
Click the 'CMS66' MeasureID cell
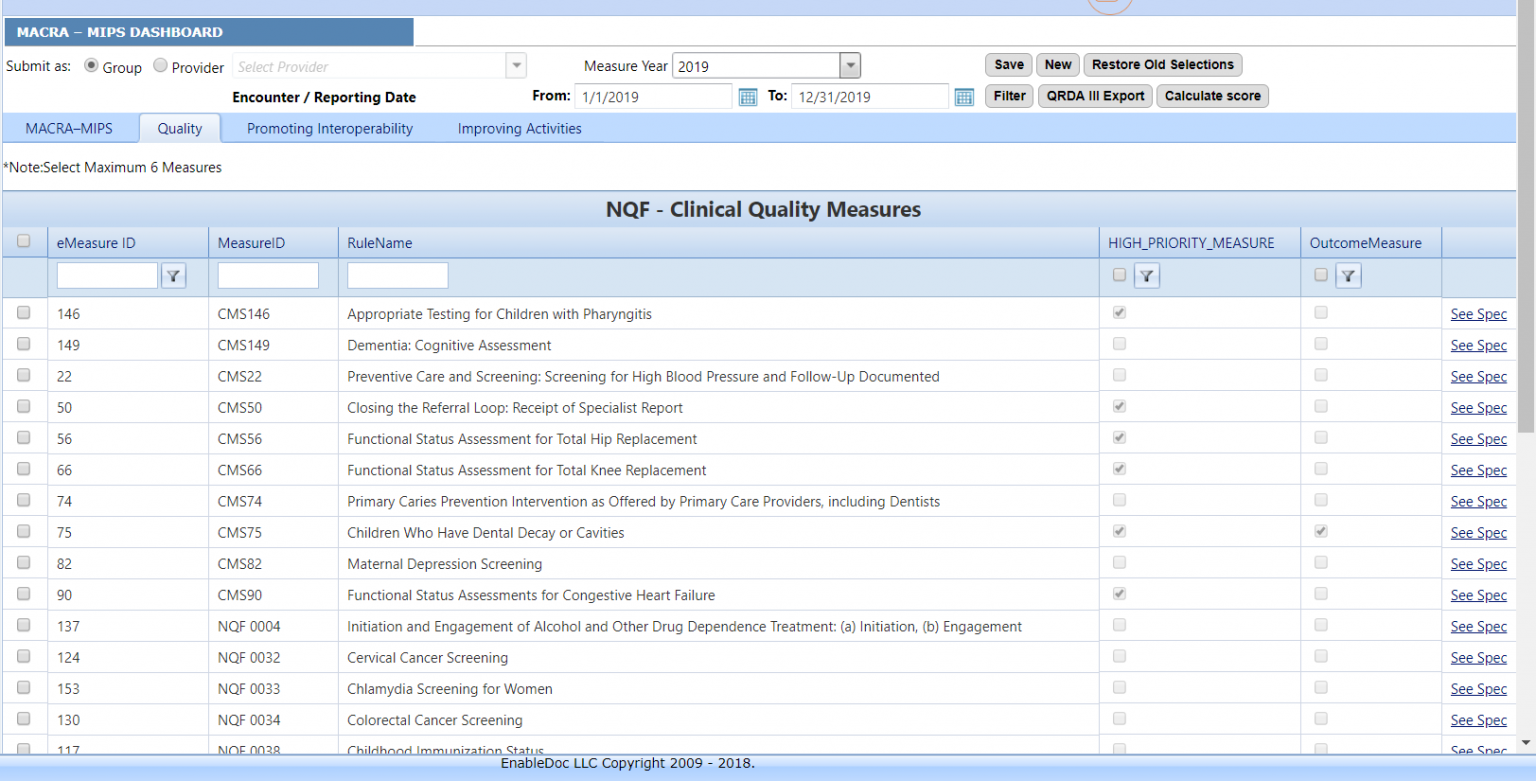(273, 470)
